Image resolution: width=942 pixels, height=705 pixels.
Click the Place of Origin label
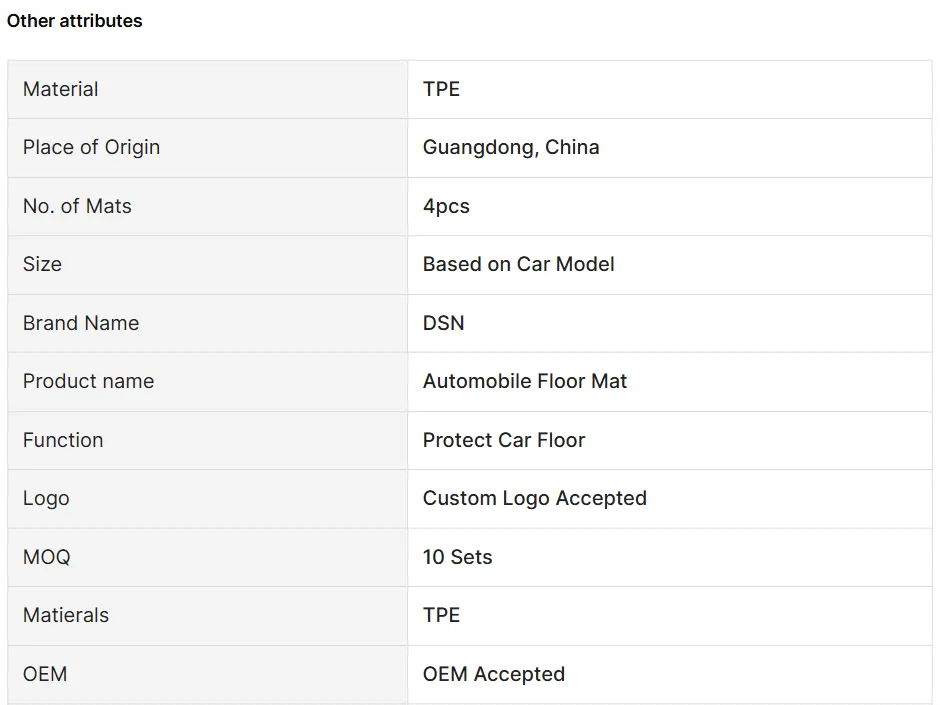tap(91, 147)
